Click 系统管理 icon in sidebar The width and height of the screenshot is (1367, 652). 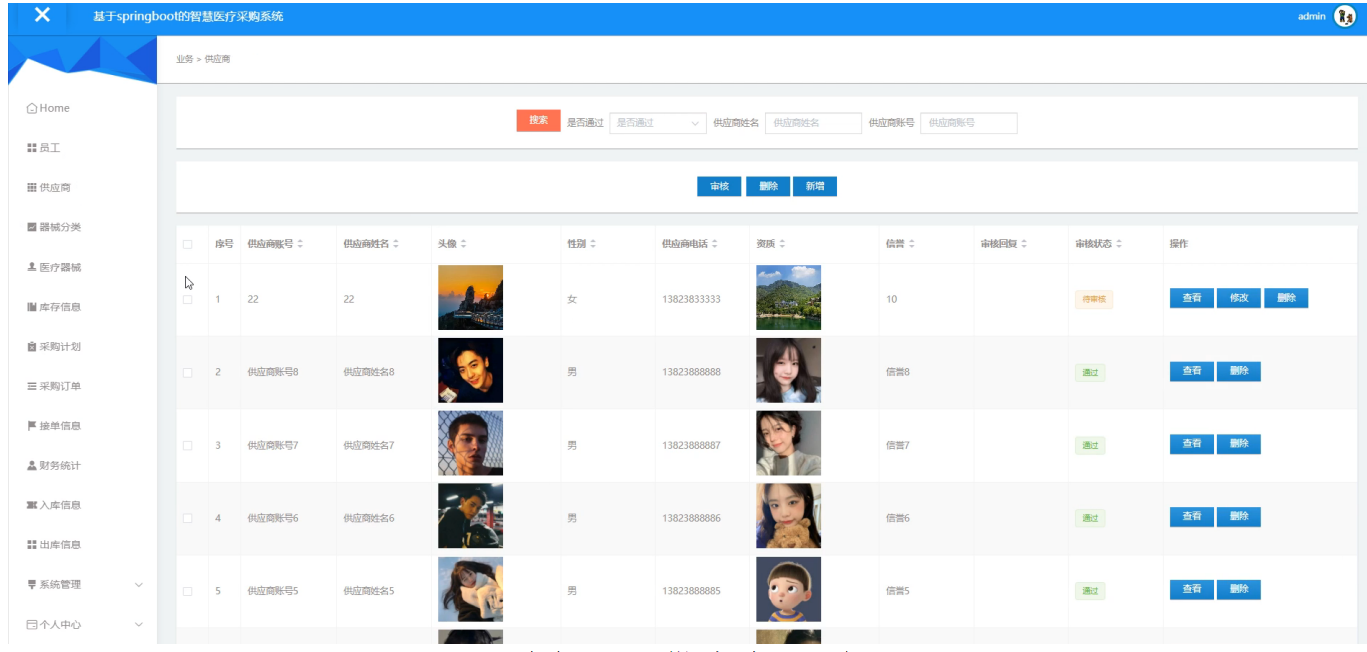click(x=31, y=585)
